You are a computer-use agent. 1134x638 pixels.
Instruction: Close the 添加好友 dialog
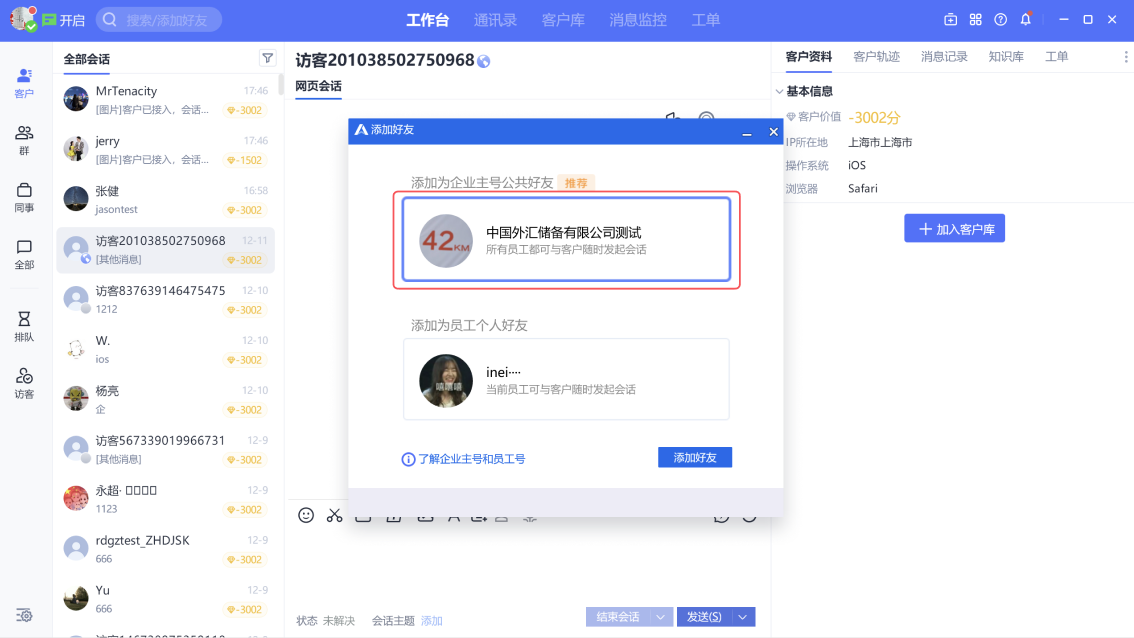coord(773,132)
